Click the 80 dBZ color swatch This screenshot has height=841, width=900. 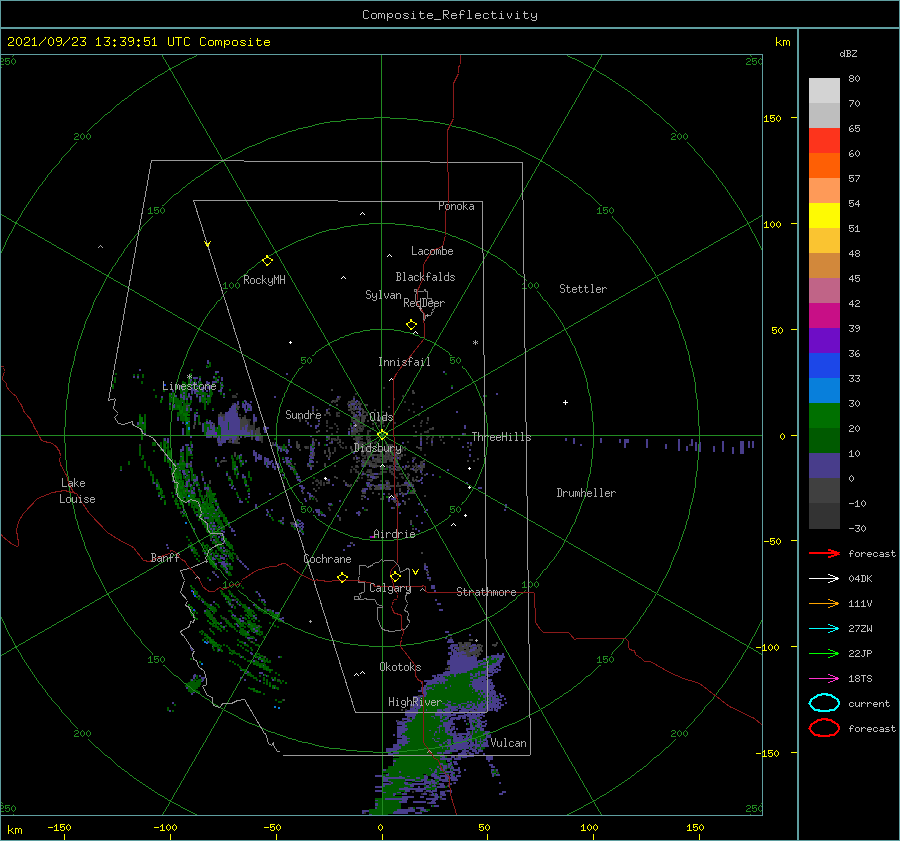pyautogui.click(x=824, y=90)
